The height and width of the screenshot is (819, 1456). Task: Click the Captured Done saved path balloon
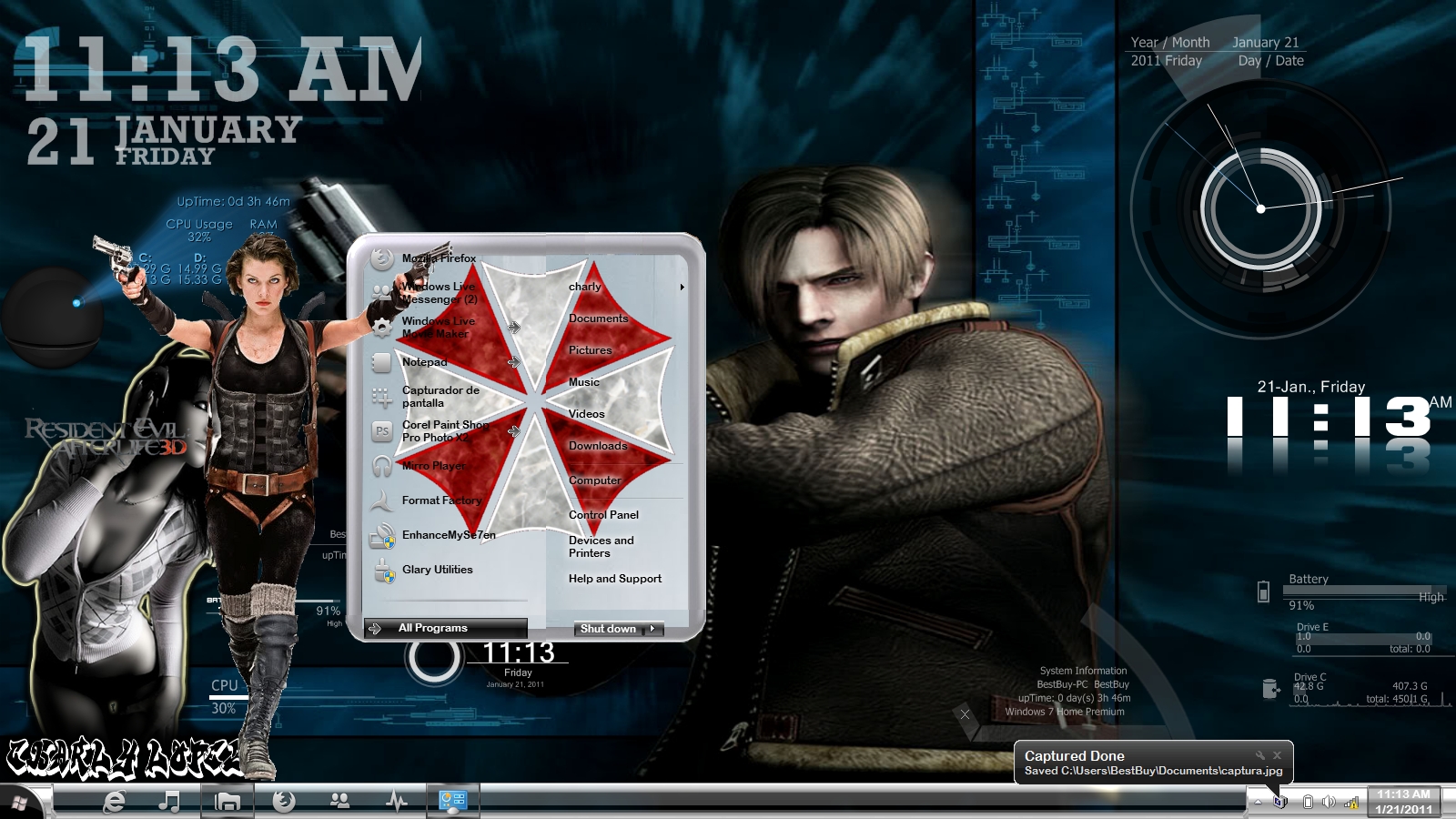[x=1153, y=771]
